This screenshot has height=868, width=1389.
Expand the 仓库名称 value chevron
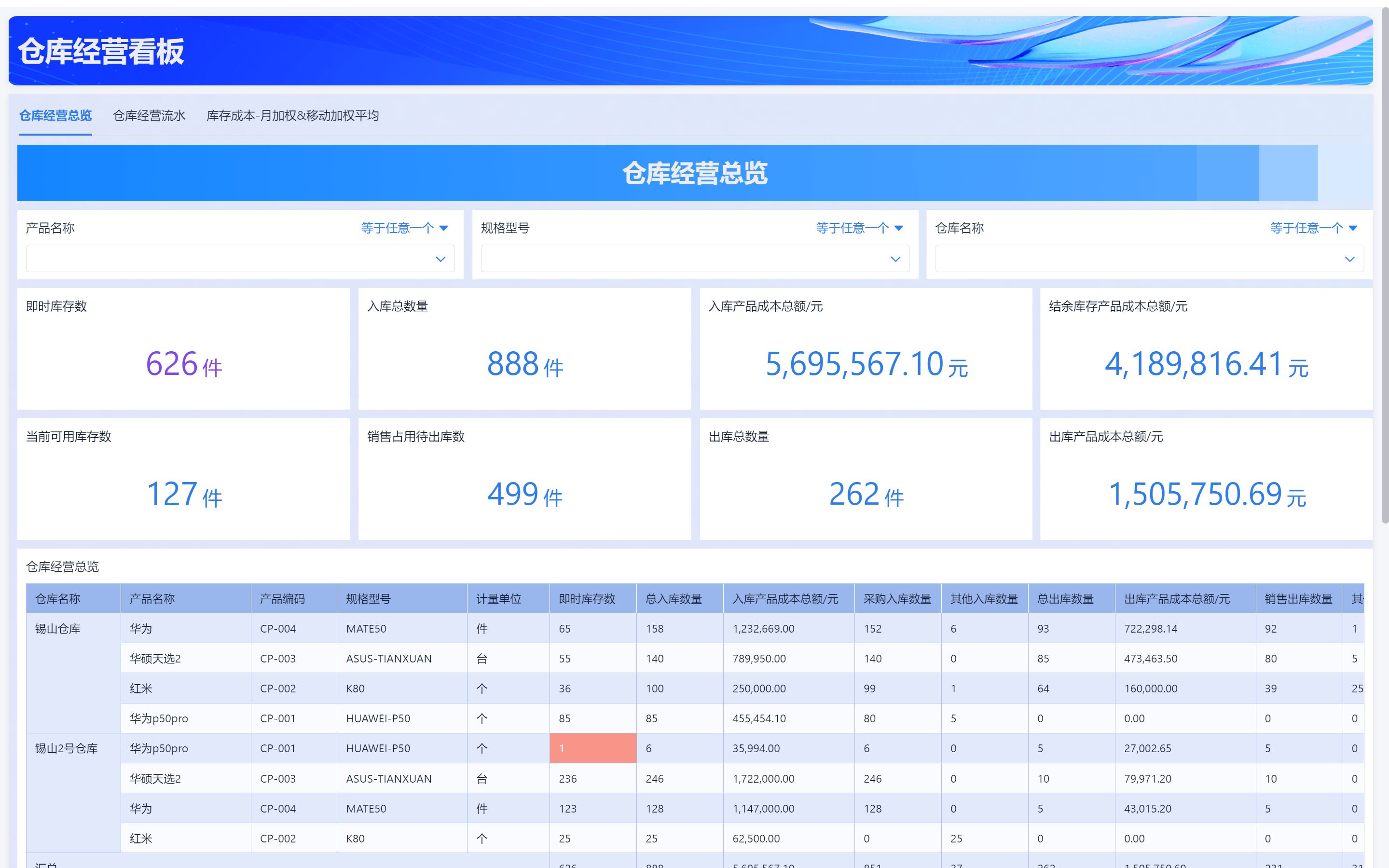click(1349, 259)
